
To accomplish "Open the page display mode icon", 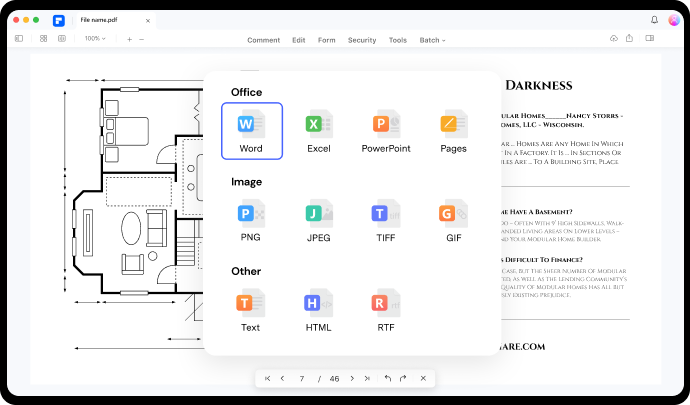I will (62, 39).
